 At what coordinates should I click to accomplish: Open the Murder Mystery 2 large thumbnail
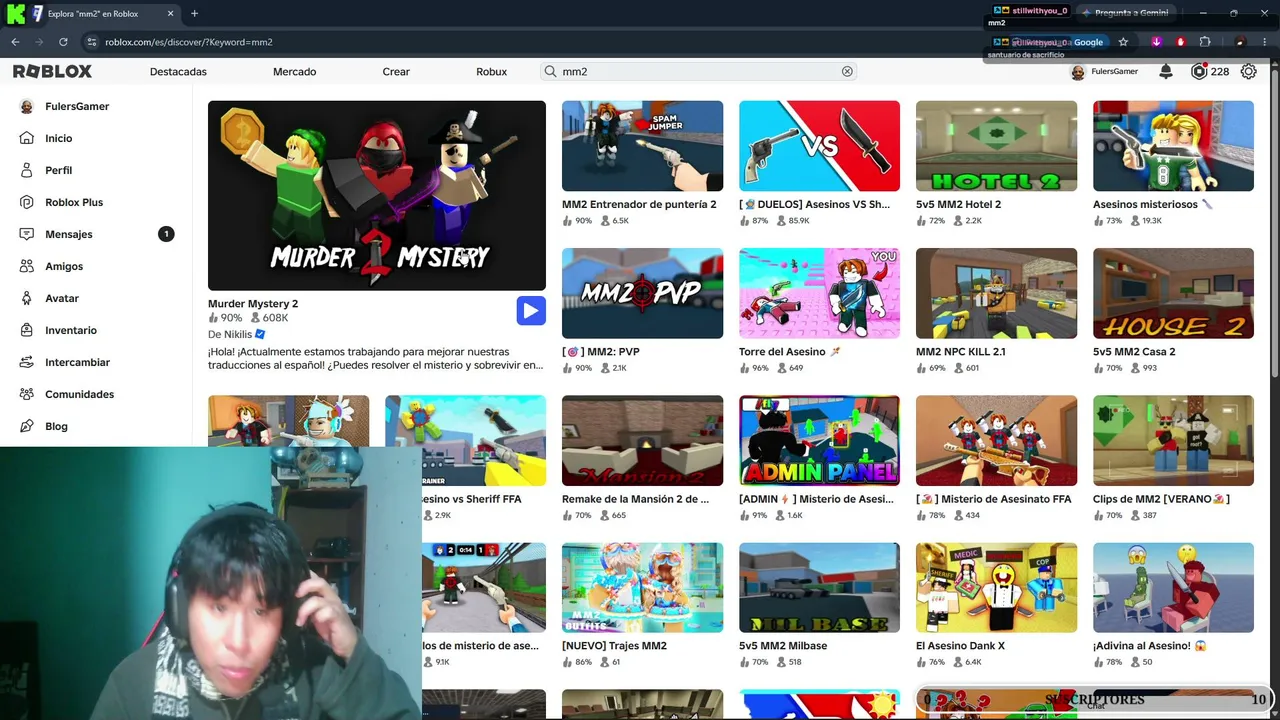click(x=377, y=196)
